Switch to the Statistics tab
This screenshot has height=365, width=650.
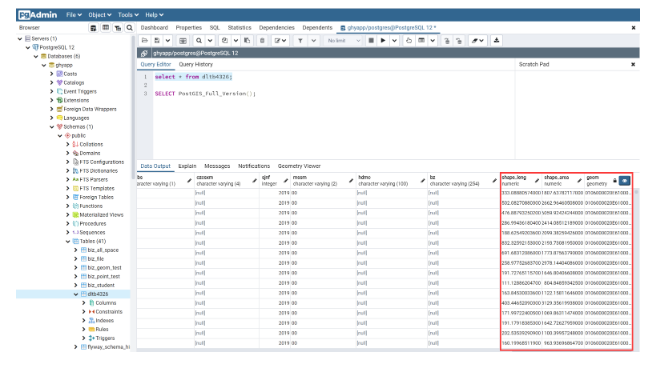[240, 28]
